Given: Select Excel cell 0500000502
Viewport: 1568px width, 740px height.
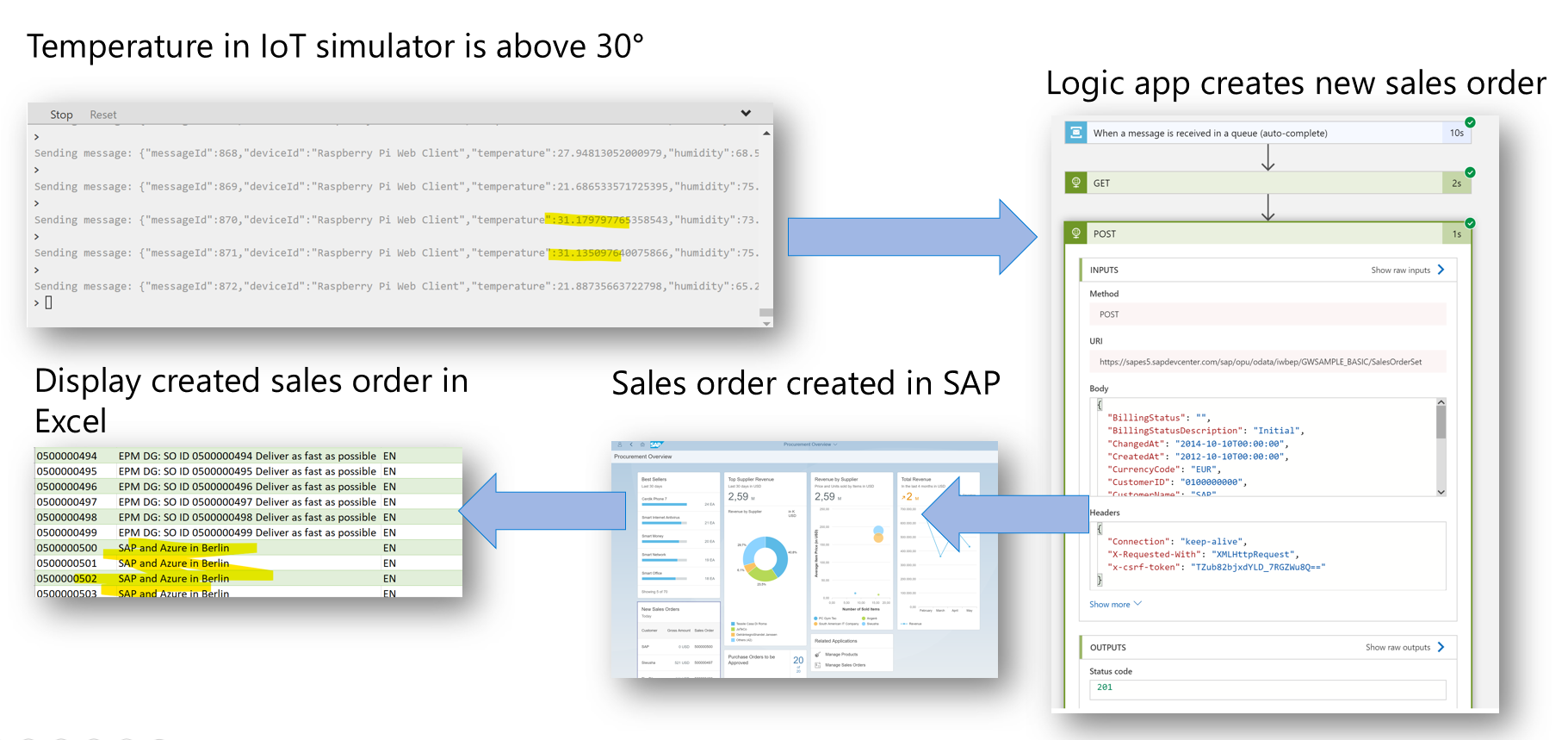Looking at the screenshot, I should click(x=67, y=579).
